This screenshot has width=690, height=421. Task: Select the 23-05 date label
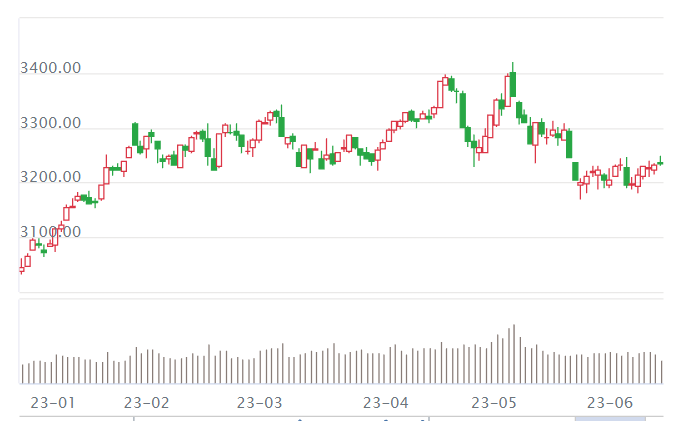pyautogui.click(x=494, y=403)
